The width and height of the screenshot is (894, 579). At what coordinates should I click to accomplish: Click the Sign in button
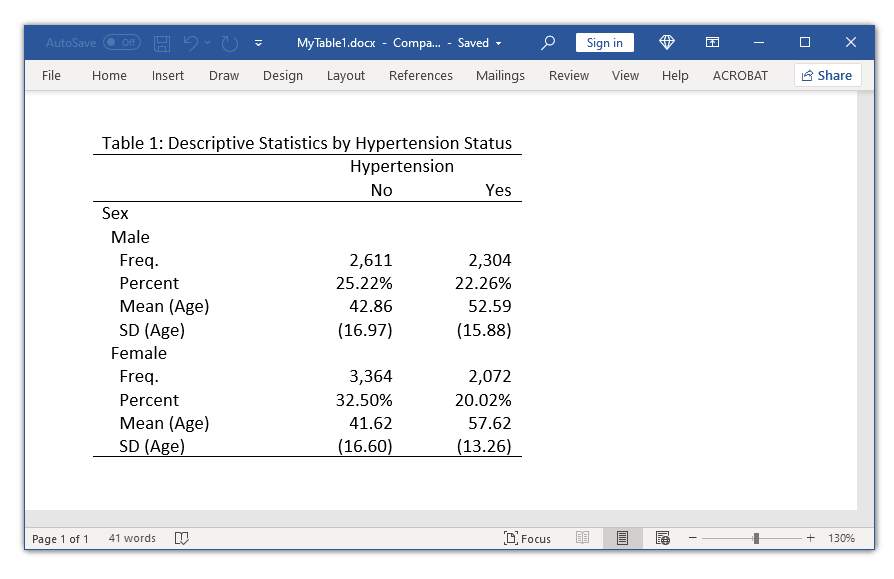pyautogui.click(x=604, y=42)
